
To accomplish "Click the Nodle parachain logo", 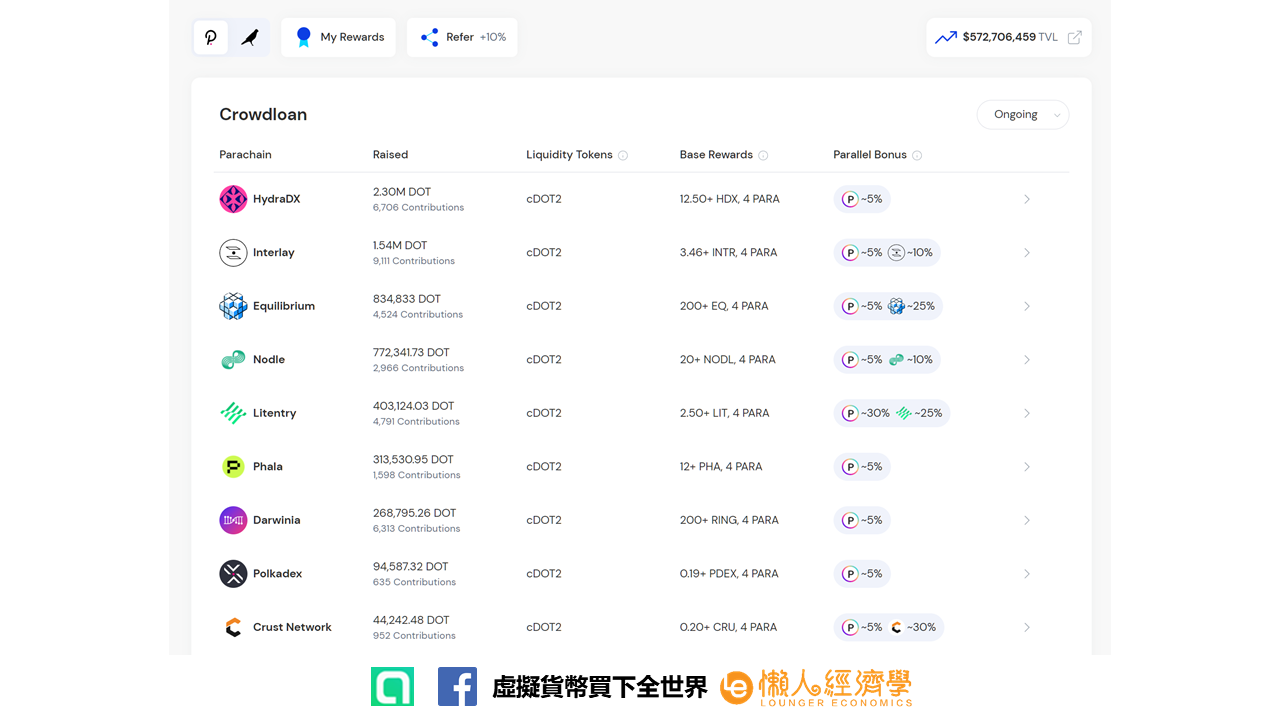I will tap(233, 360).
